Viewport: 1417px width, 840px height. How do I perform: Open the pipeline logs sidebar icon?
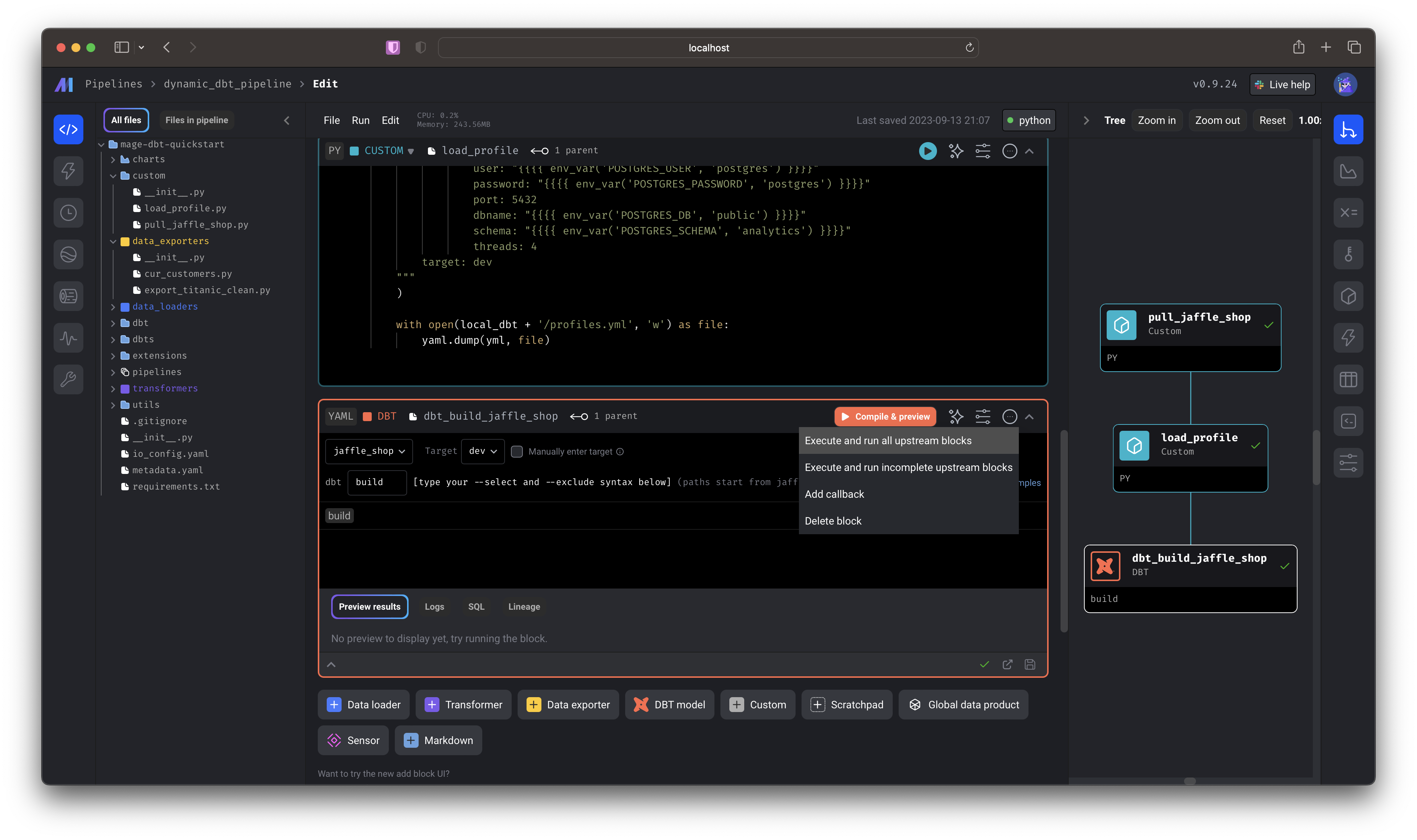click(x=68, y=296)
